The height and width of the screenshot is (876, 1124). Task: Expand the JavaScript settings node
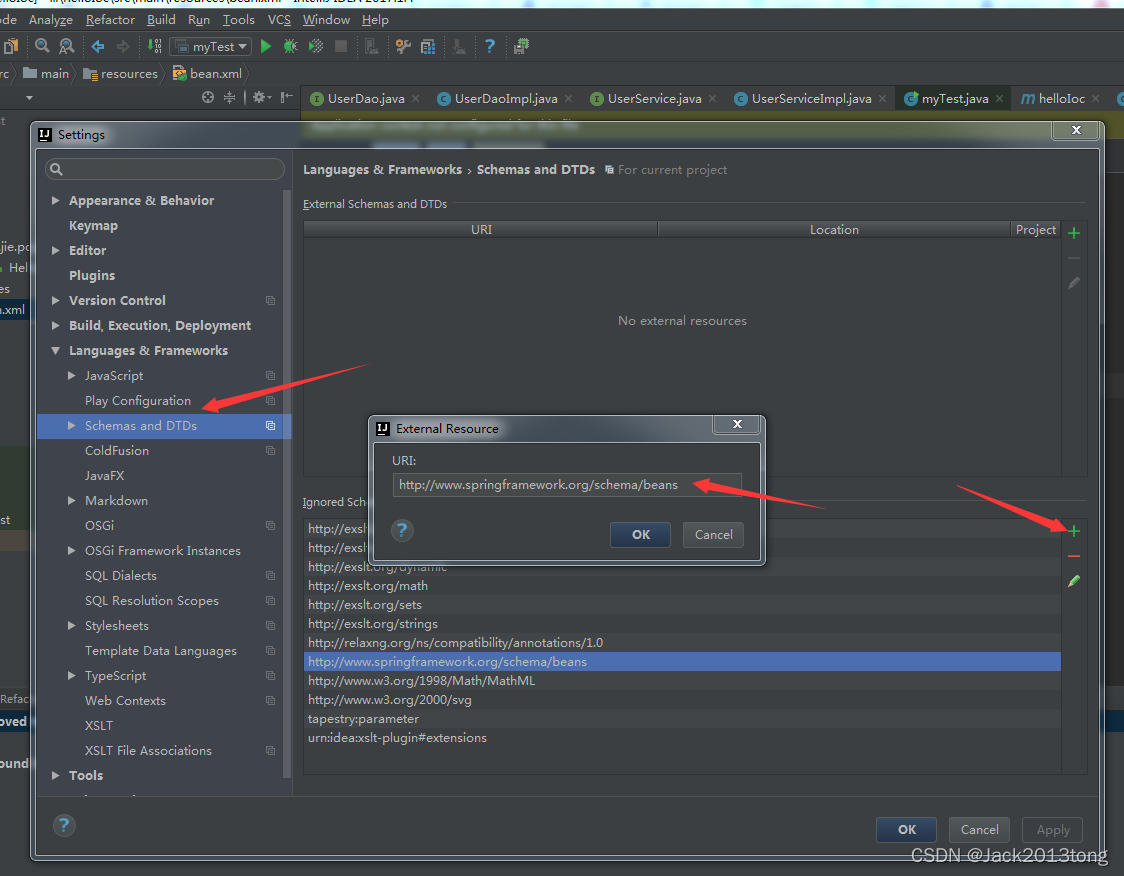click(71, 376)
